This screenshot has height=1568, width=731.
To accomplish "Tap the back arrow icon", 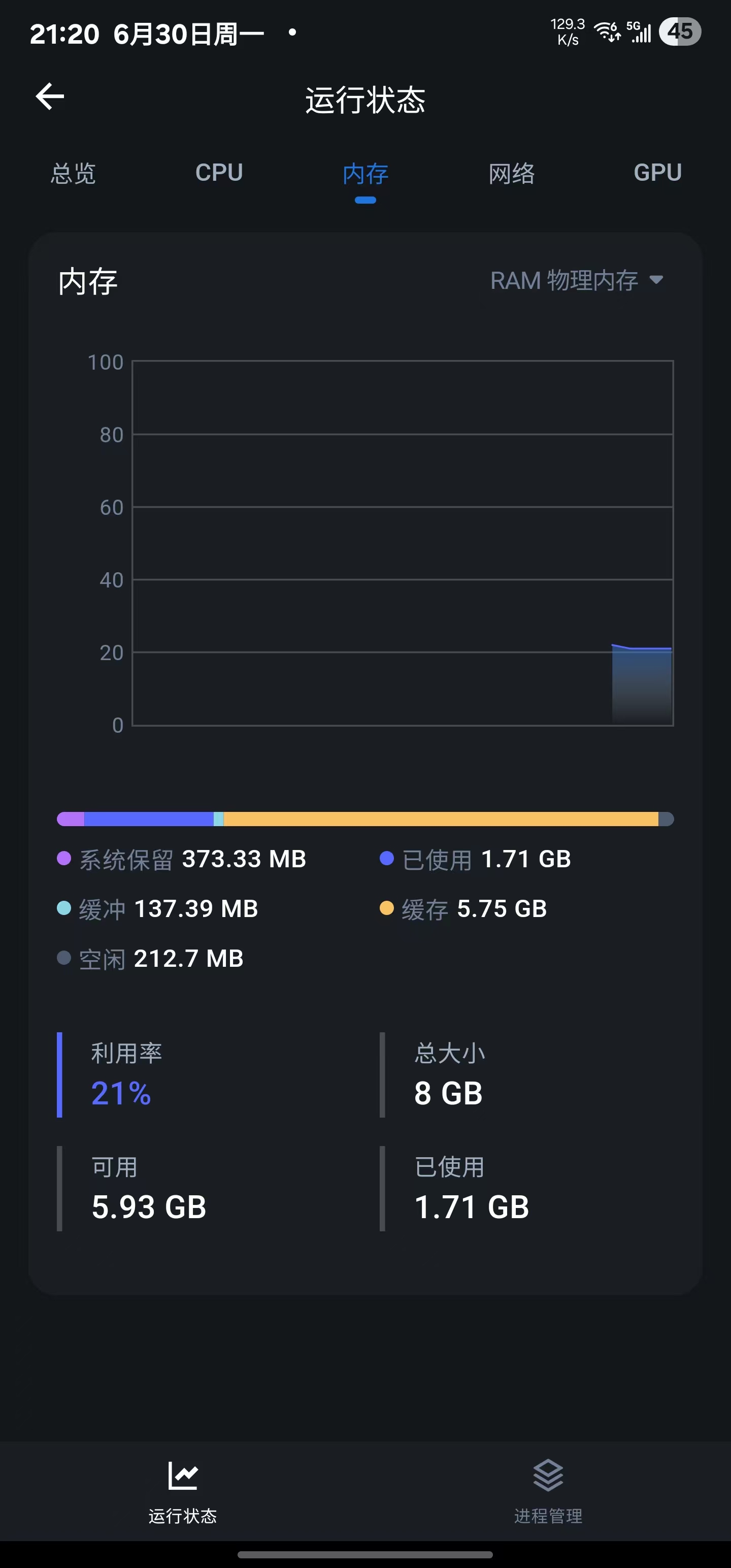I will coord(50,97).
